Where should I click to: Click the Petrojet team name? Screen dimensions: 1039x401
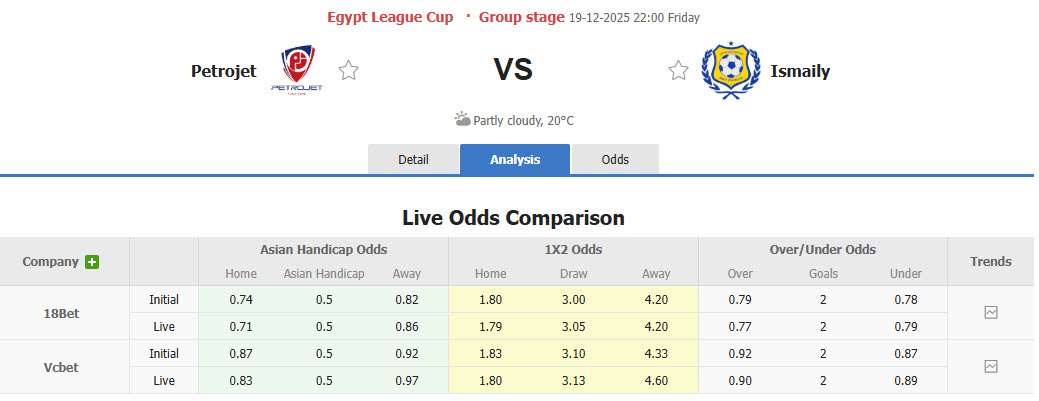[x=224, y=71]
